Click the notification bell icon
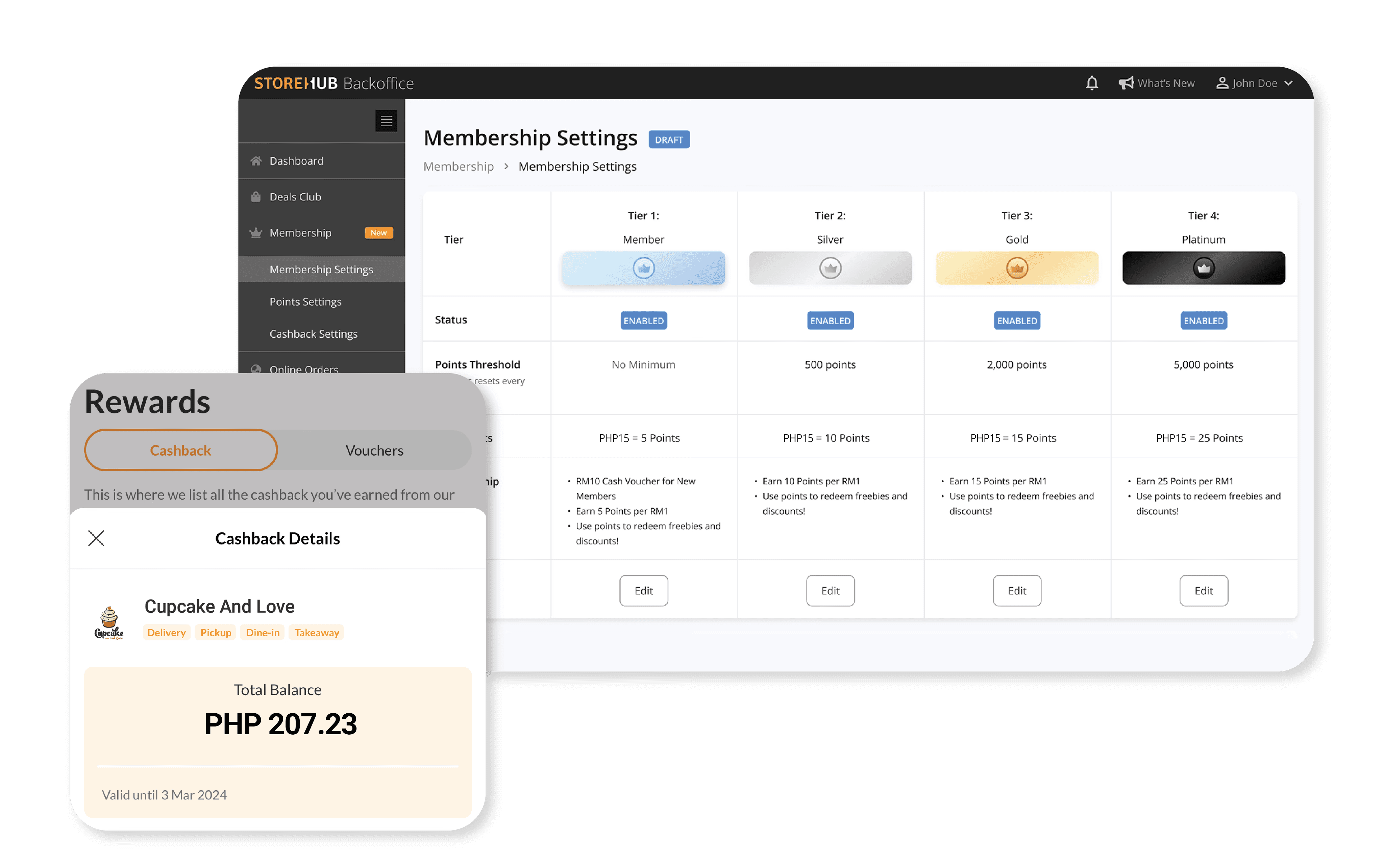 click(x=1092, y=83)
